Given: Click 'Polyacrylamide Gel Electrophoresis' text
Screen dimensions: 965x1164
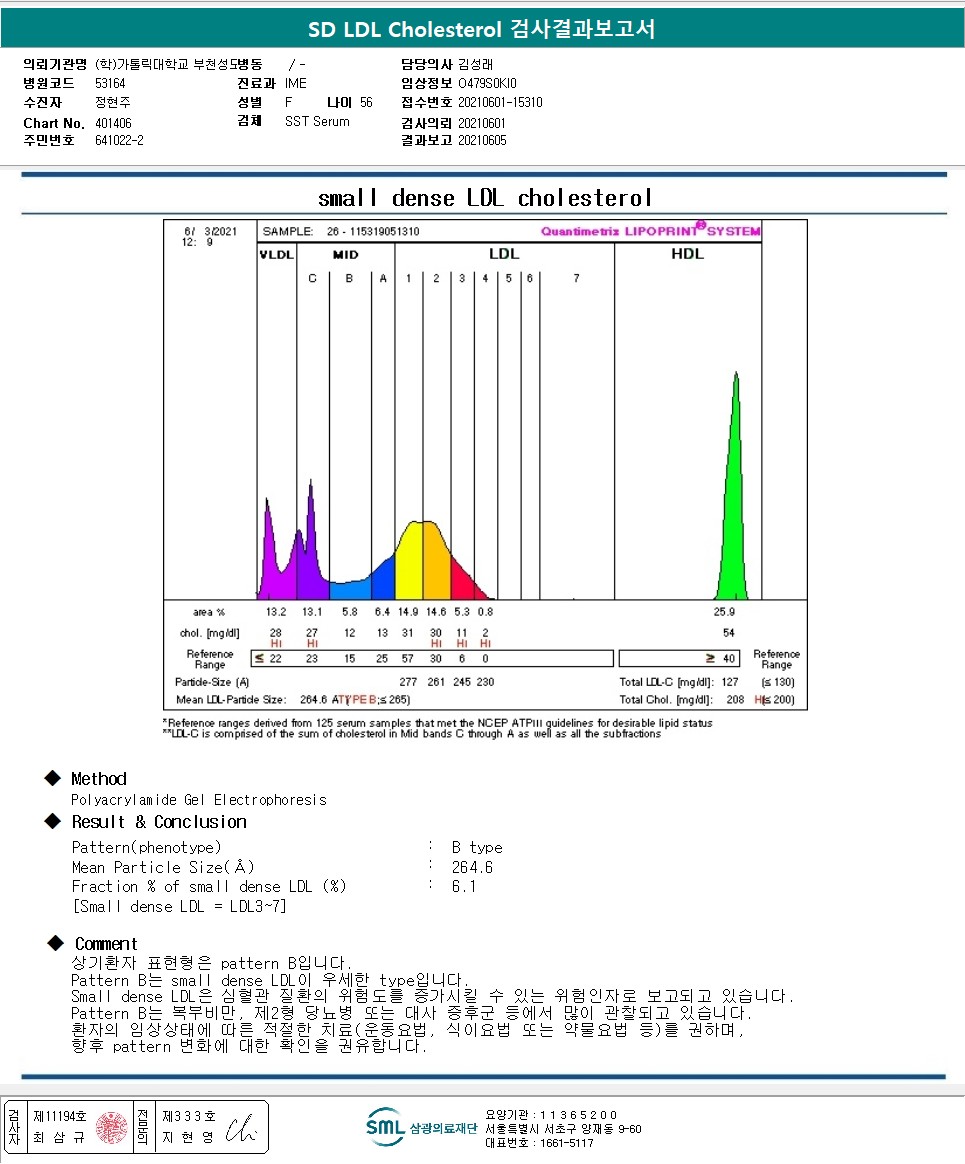Looking at the screenshot, I should click(x=199, y=800).
